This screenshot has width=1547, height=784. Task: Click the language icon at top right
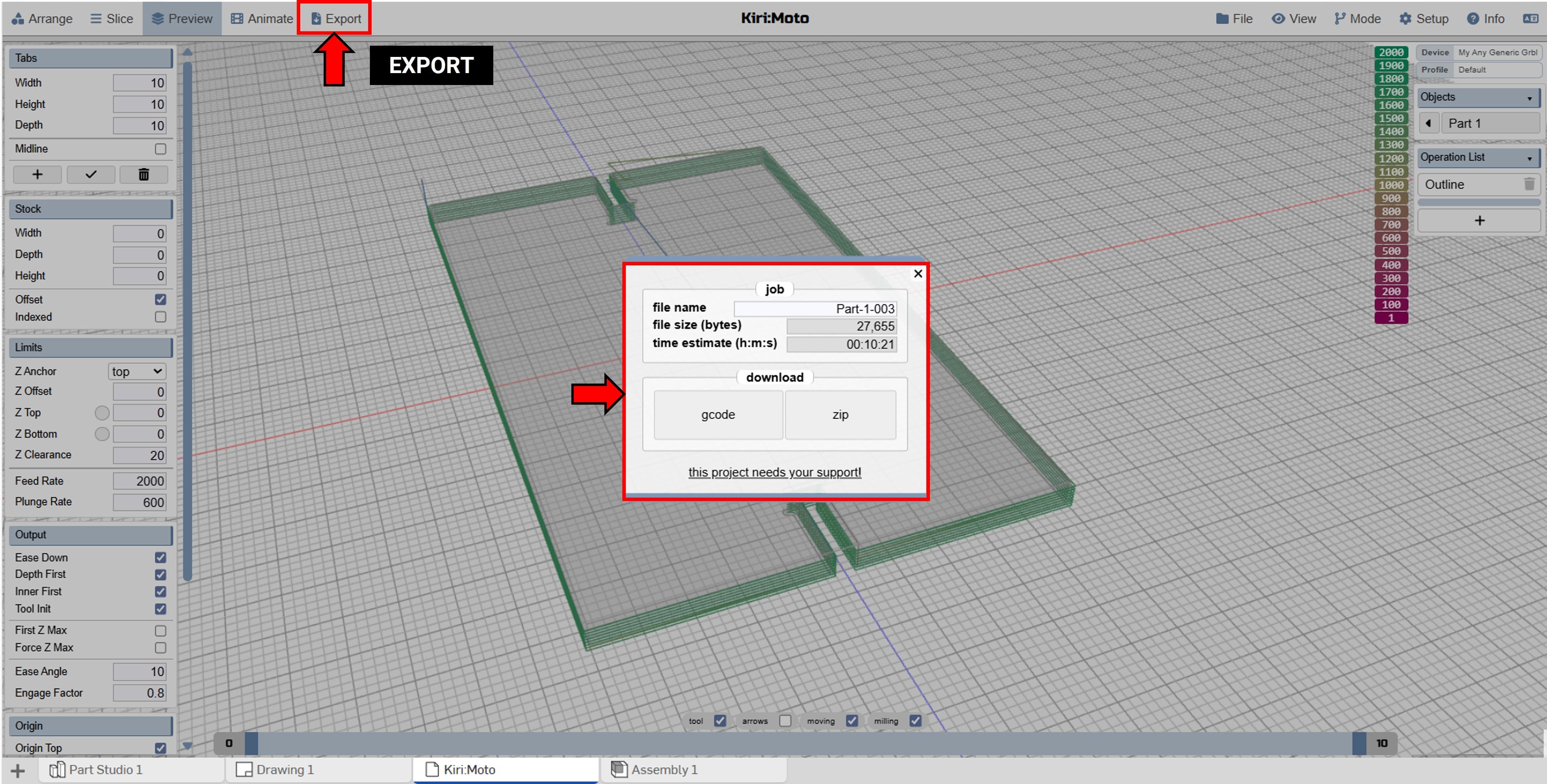1530,19
